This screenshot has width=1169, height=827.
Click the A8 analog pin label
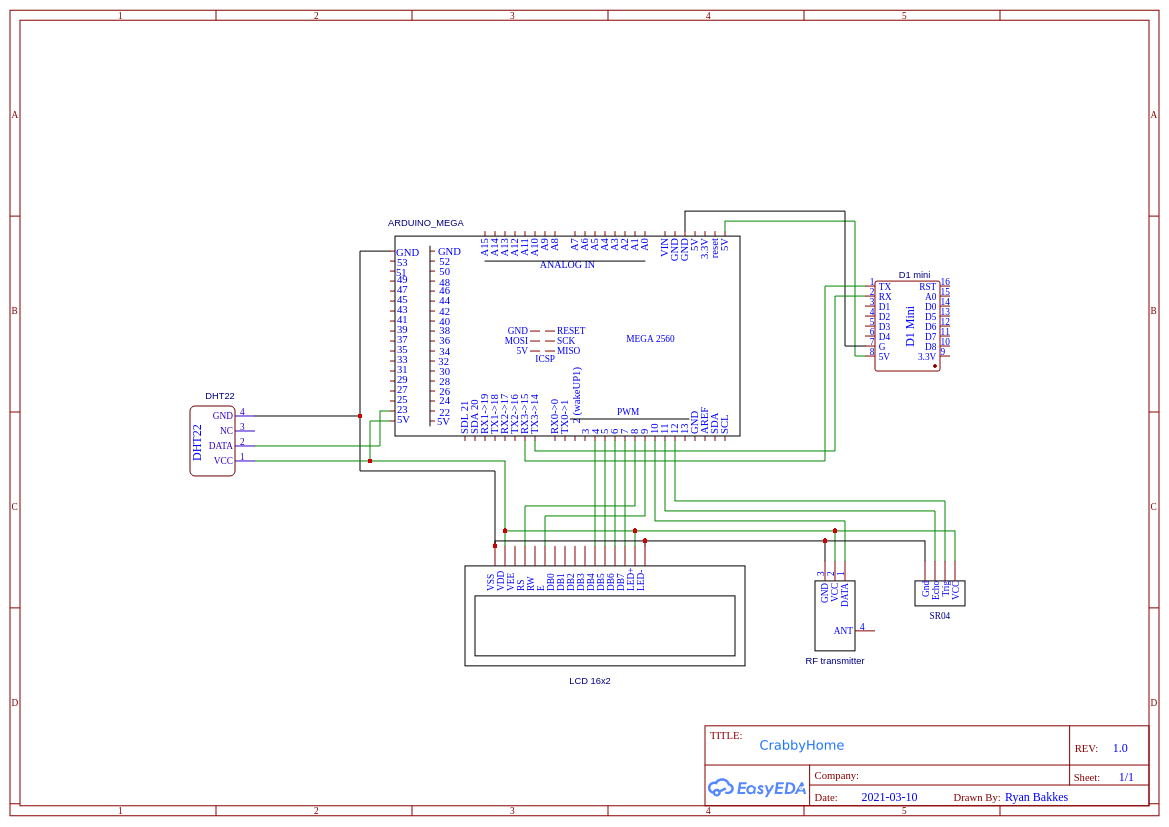[555, 244]
